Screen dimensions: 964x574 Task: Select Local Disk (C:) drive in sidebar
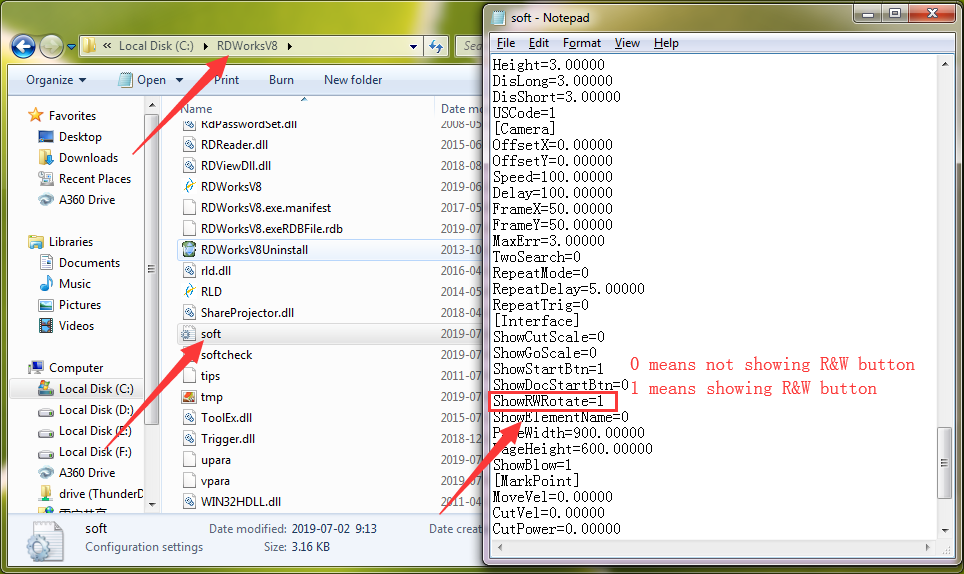tap(96, 388)
